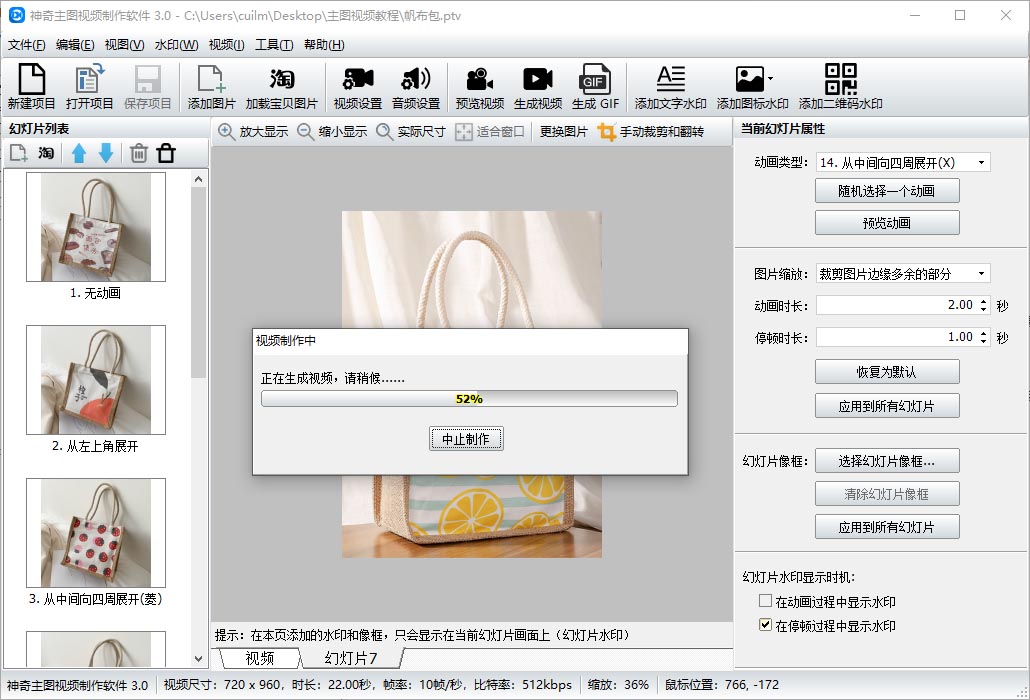The image size is (1030, 700).
Task: Open a project with 打开项目 icon
Action: 89,86
